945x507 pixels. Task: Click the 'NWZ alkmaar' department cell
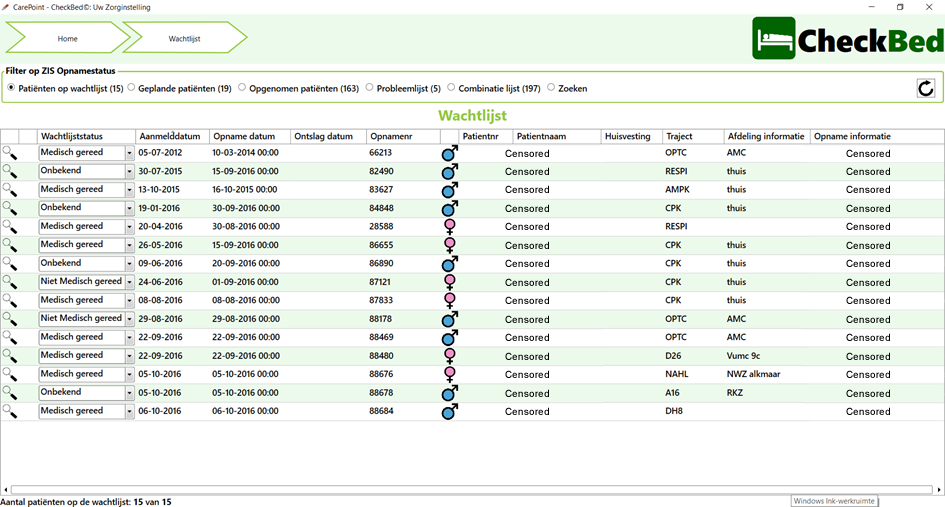753,374
